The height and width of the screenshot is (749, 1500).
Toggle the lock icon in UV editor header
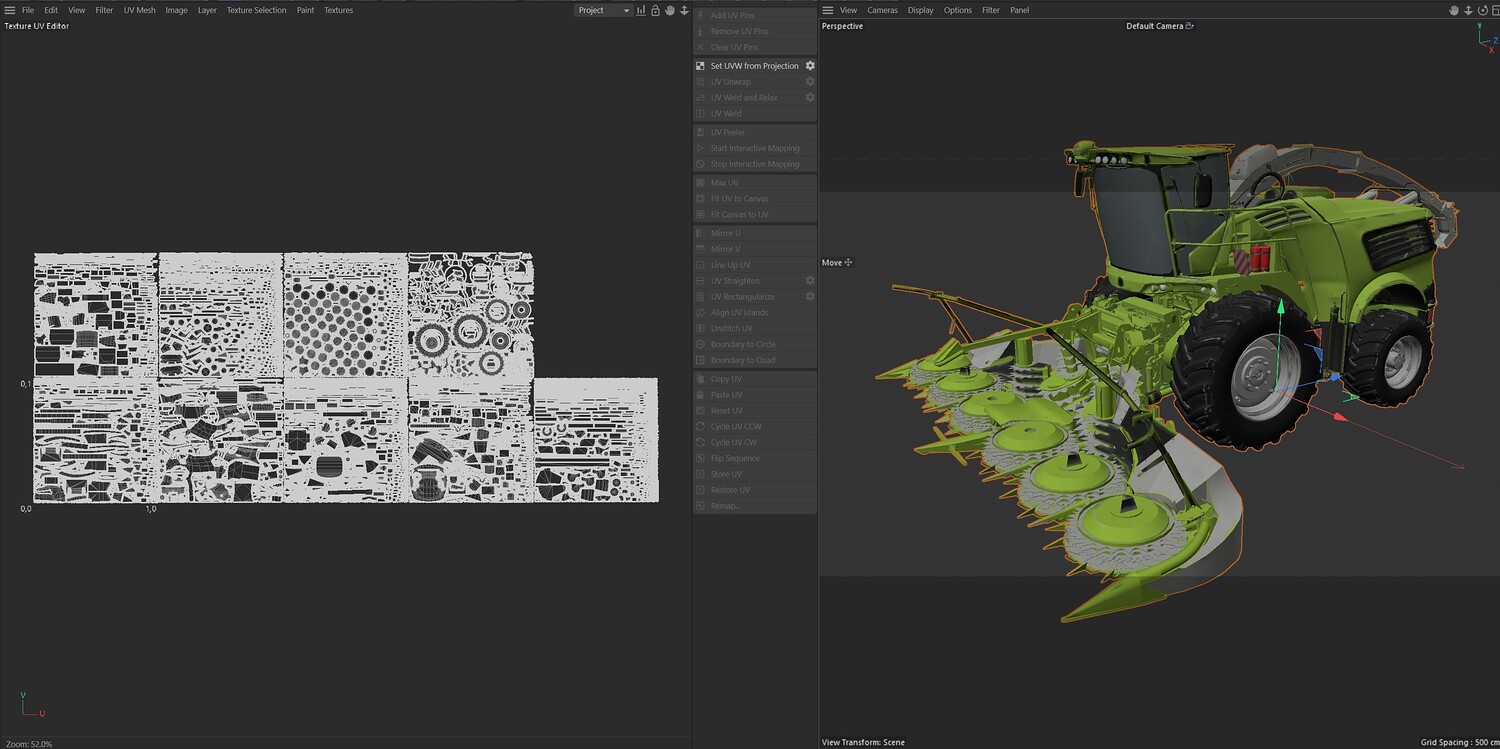[x=655, y=10]
